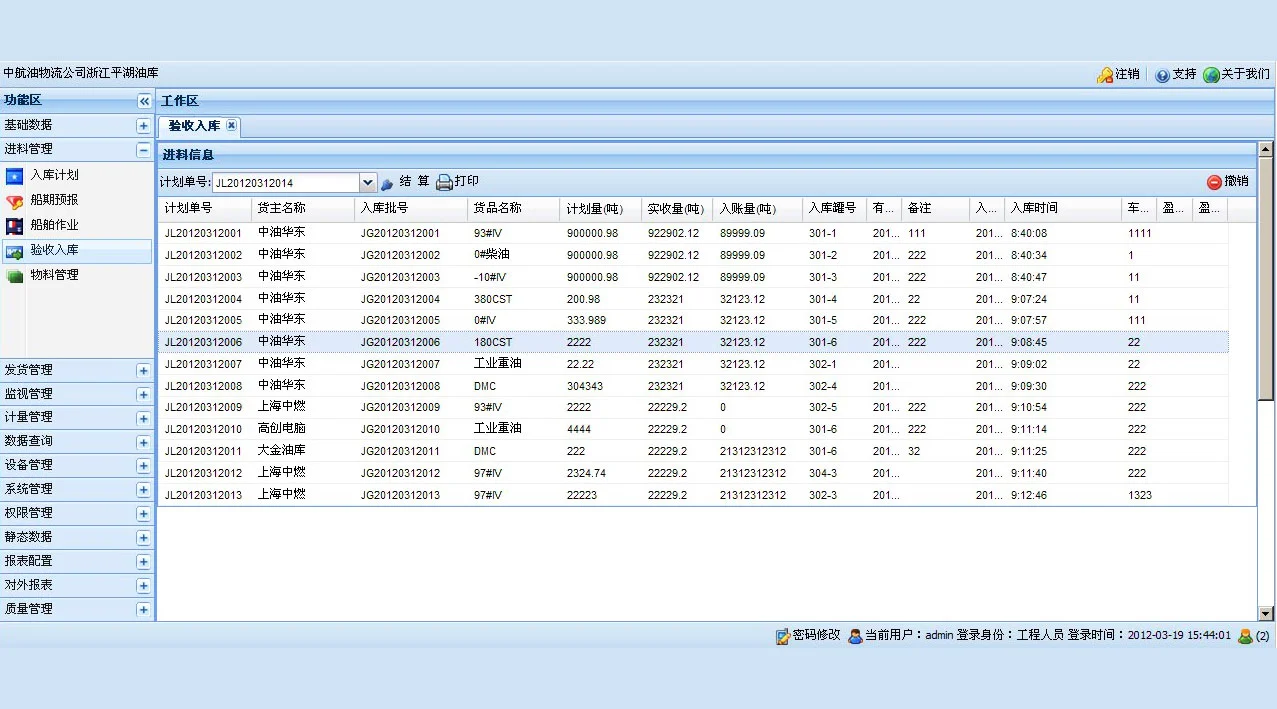The width and height of the screenshot is (1277, 709).
Task: Expand the 权限管理 section
Action: pyautogui.click(x=143, y=514)
